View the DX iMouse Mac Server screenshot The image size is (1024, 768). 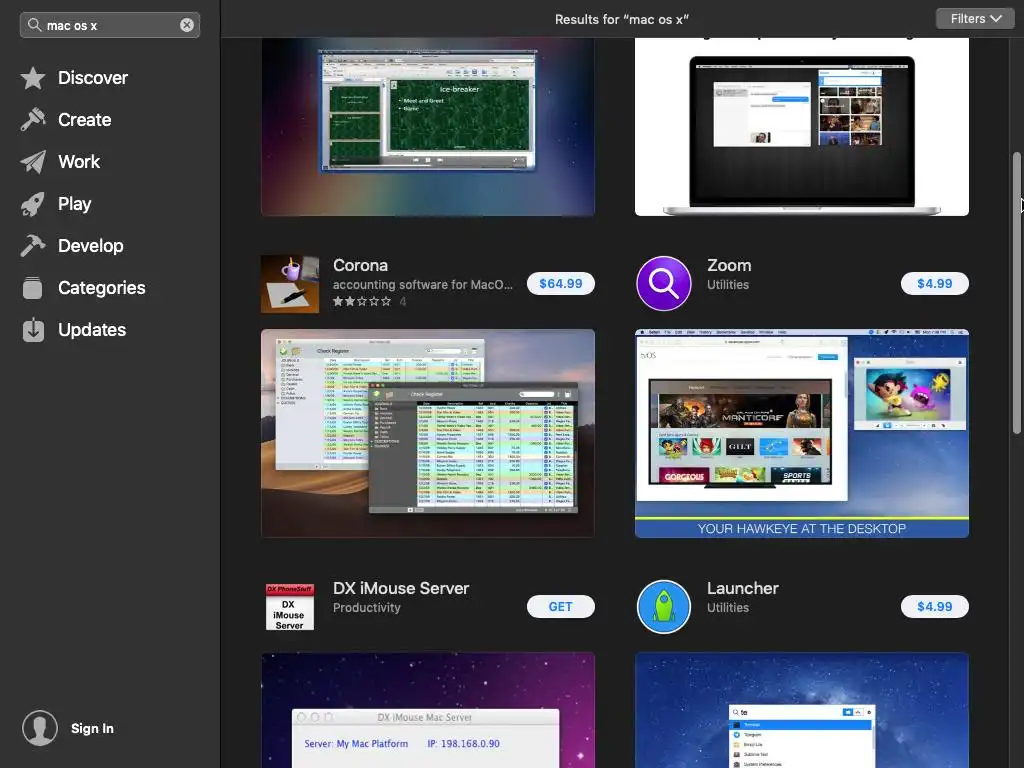tap(428, 710)
